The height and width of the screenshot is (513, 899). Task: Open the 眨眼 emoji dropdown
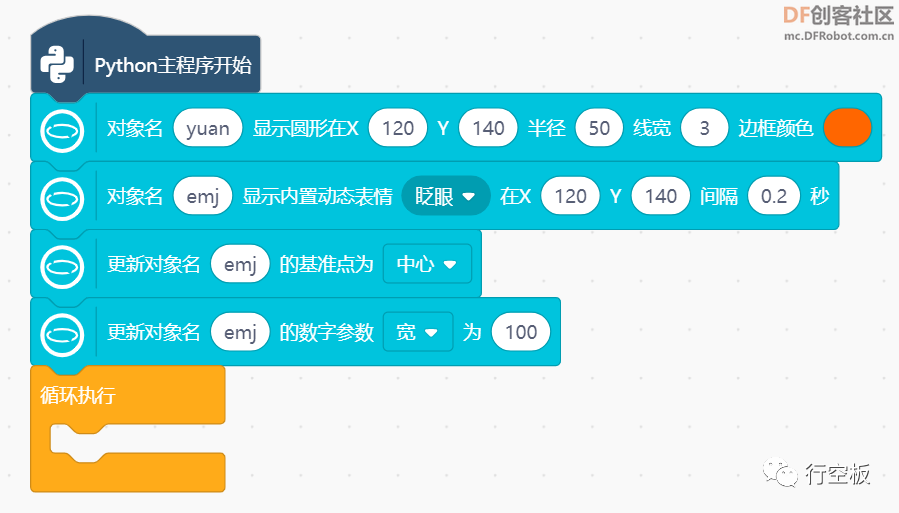click(445, 196)
